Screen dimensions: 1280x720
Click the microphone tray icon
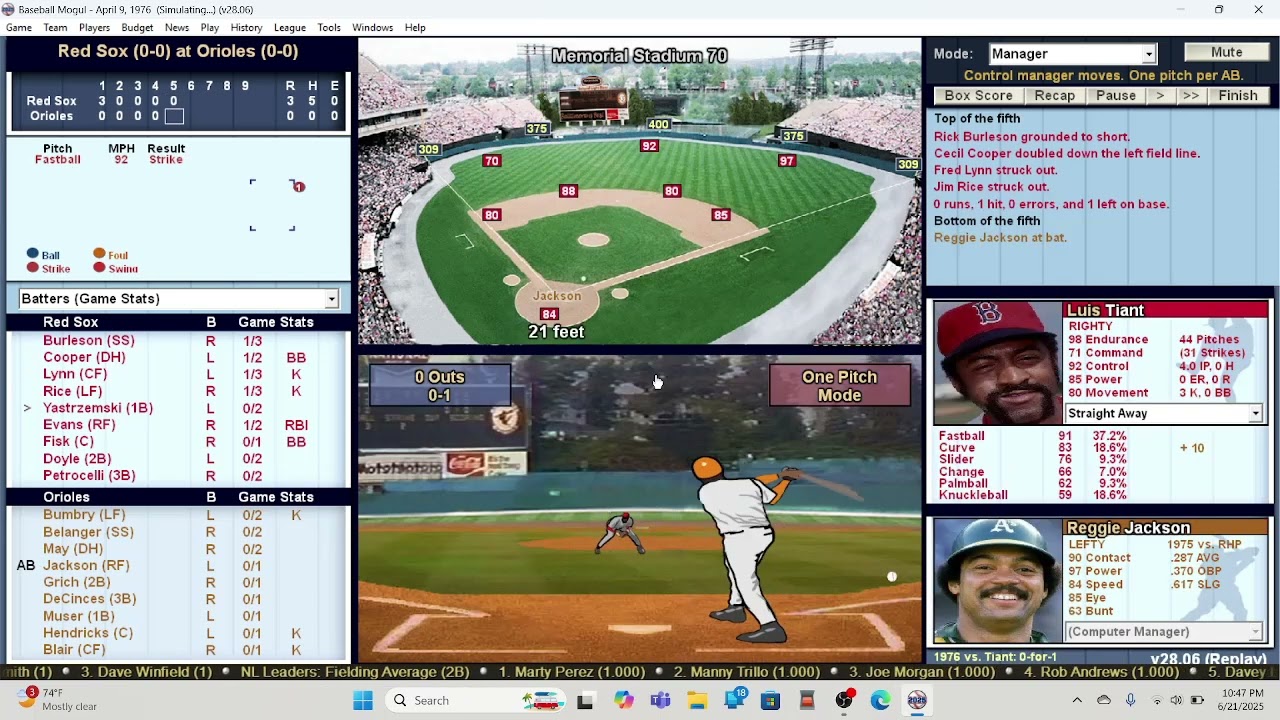click(x=1130, y=700)
